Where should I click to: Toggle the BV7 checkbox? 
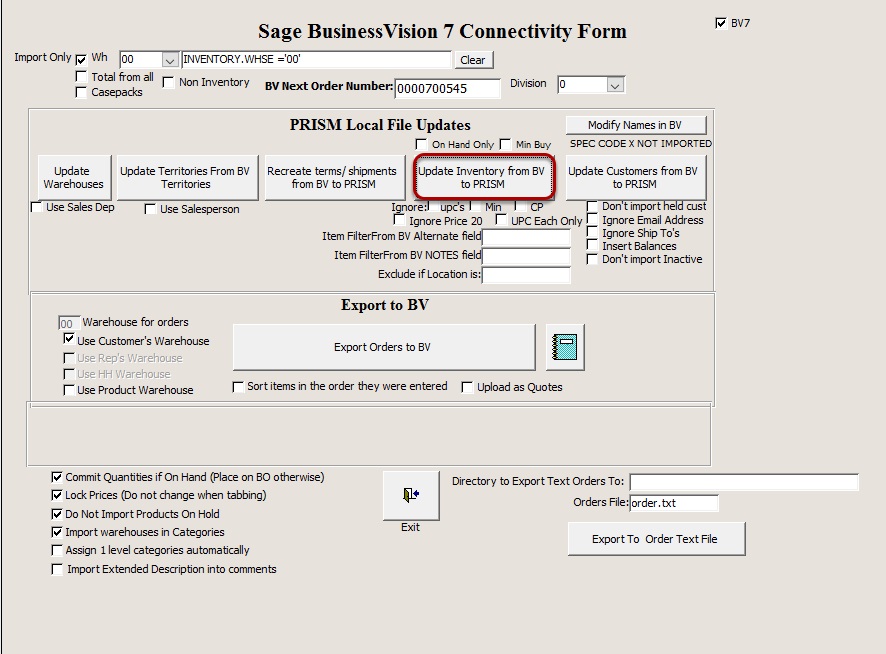pyautogui.click(x=720, y=23)
